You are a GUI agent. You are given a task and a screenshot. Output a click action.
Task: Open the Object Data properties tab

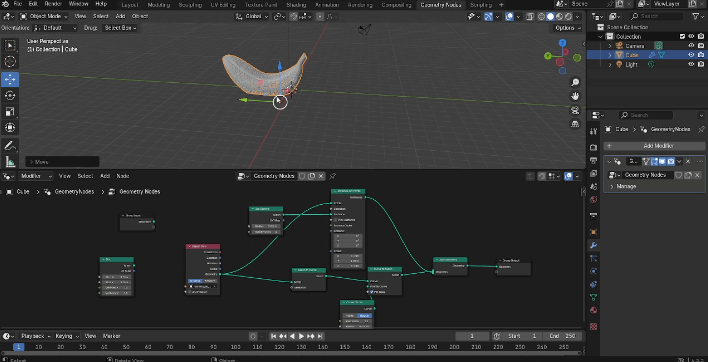pos(593,297)
